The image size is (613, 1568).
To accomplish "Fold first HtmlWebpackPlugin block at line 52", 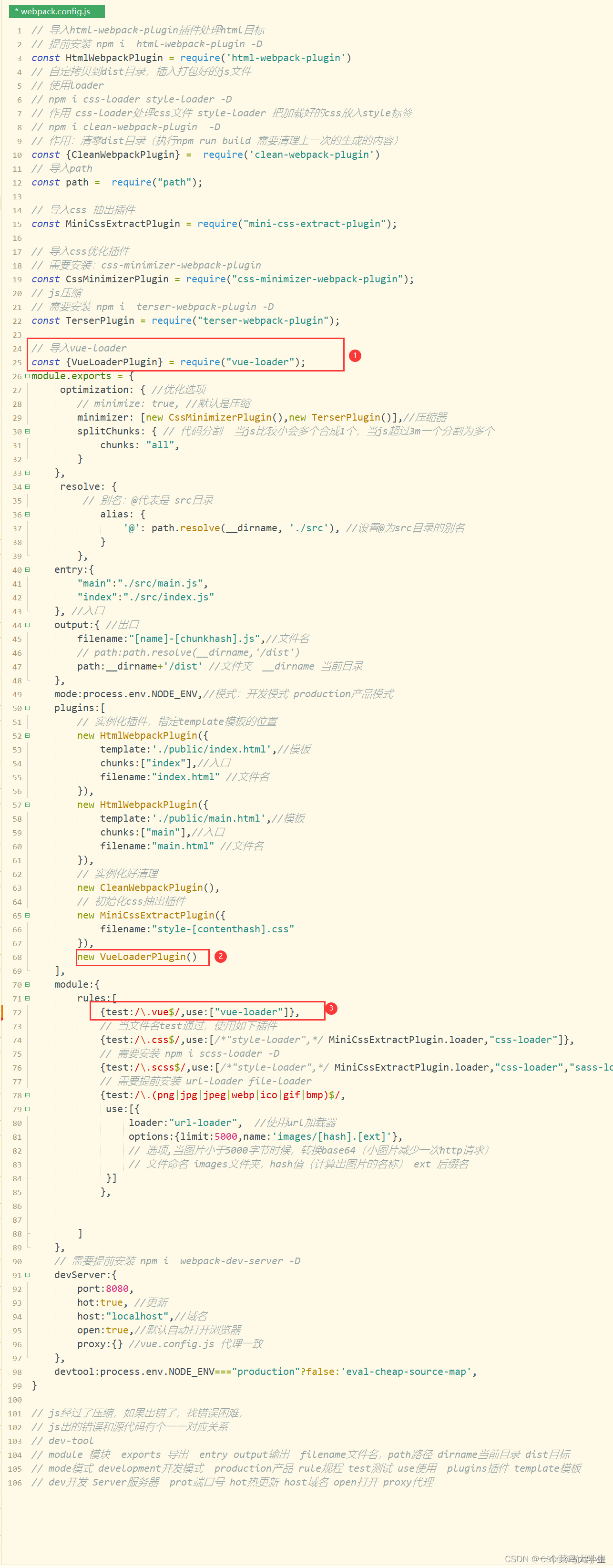I will pyautogui.click(x=27, y=736).
